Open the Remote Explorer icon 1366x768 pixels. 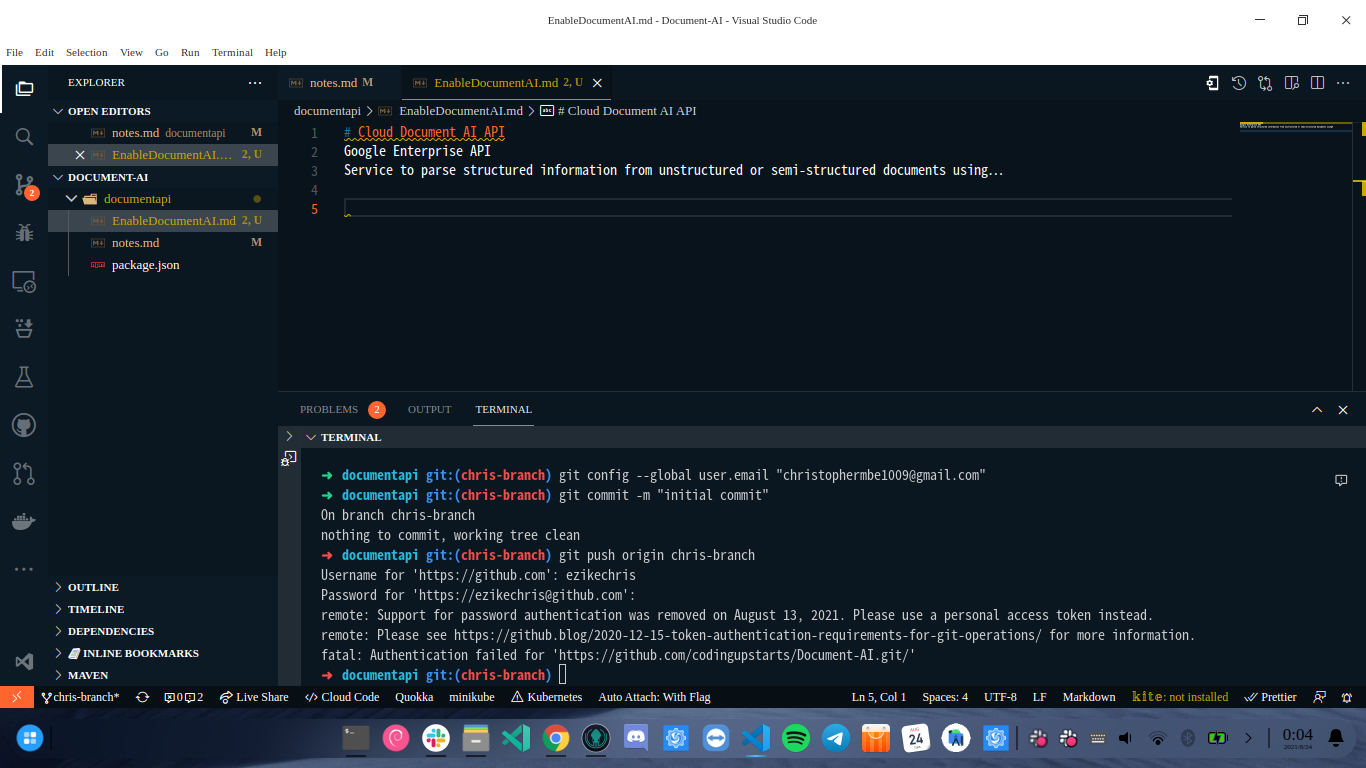point(24,281)
